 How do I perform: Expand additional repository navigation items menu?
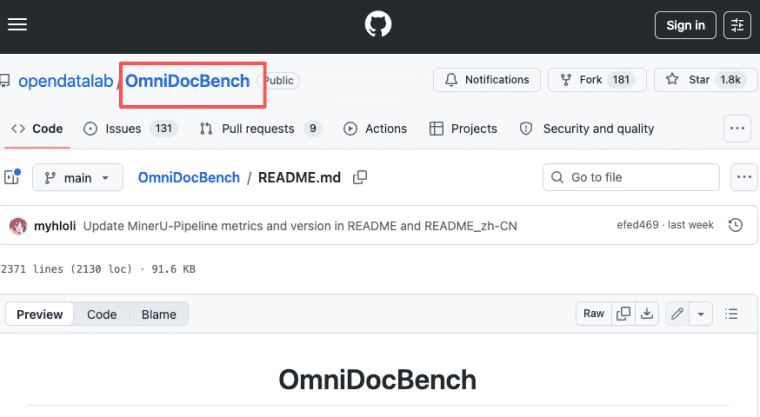[737, 128]
